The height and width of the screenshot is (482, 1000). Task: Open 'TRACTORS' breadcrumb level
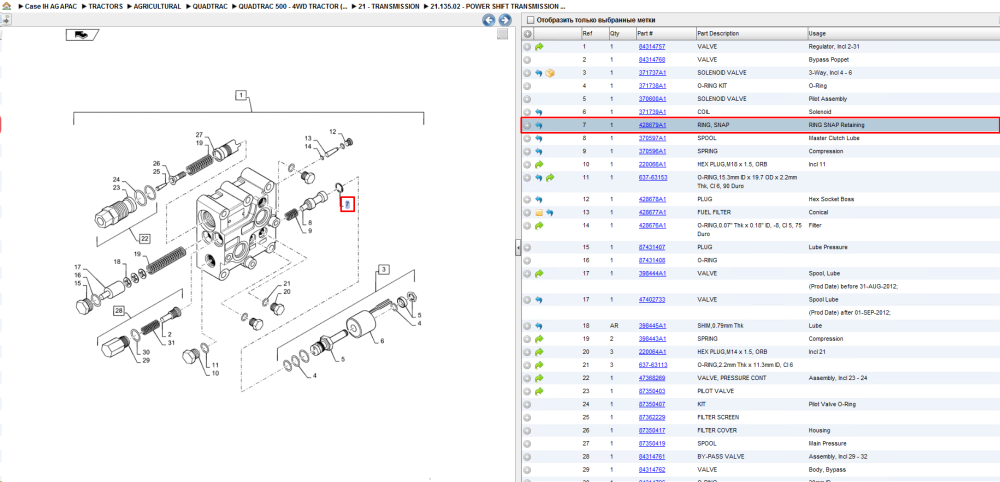tap(106, 6)
